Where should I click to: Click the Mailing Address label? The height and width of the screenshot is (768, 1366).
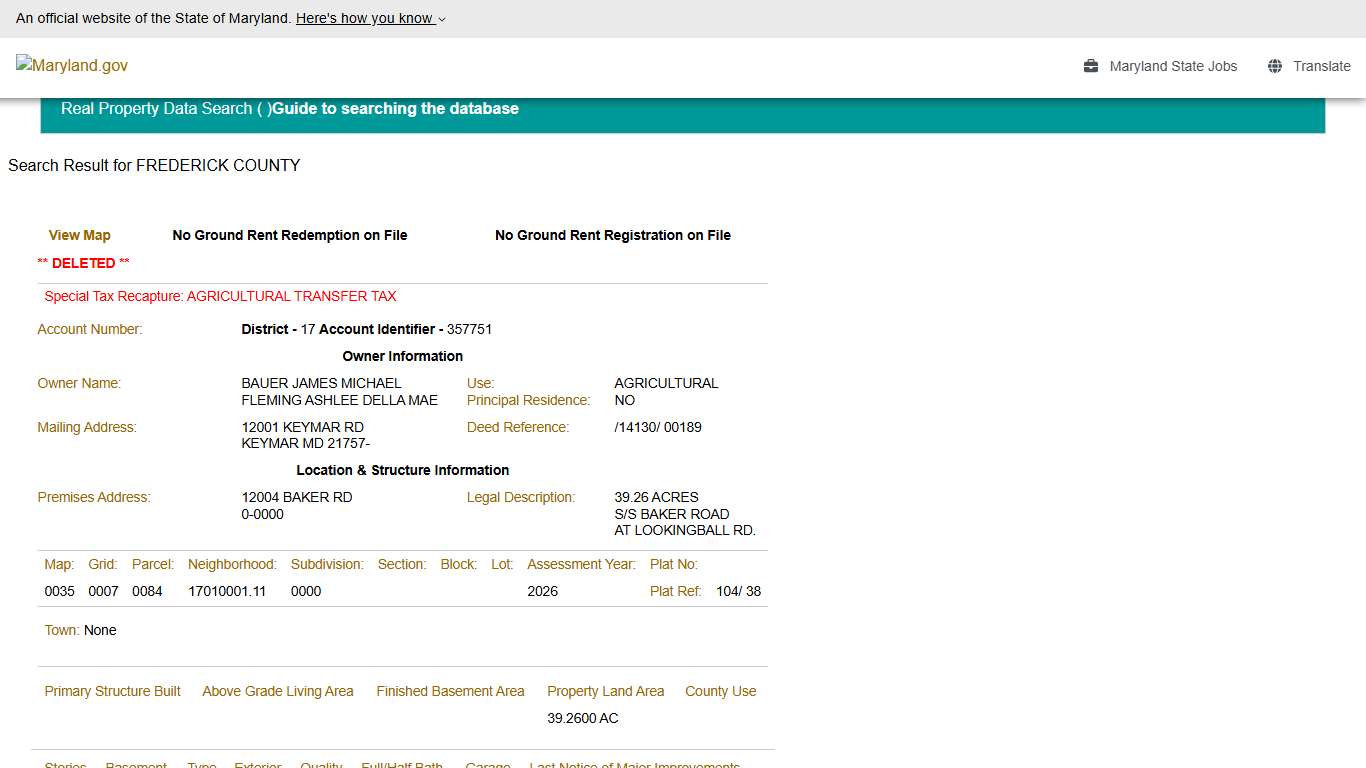coord(87,427)
